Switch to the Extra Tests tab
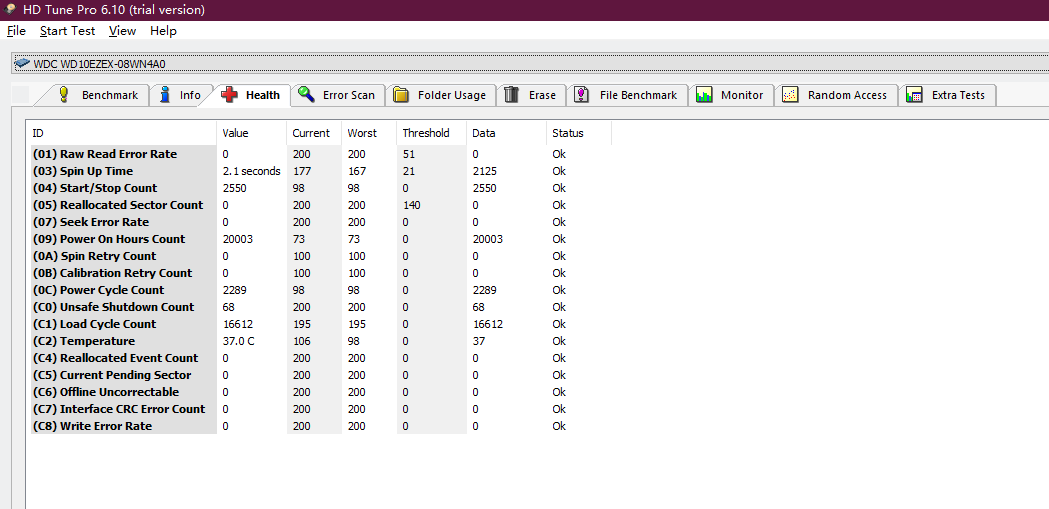Image resolution: width=1049 pixels, height=509 pixels. [x=947, y=95]
